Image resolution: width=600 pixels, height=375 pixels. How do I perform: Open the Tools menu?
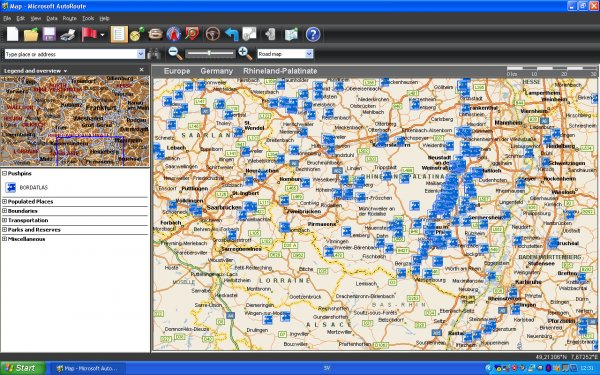click(x=88, y=18)
